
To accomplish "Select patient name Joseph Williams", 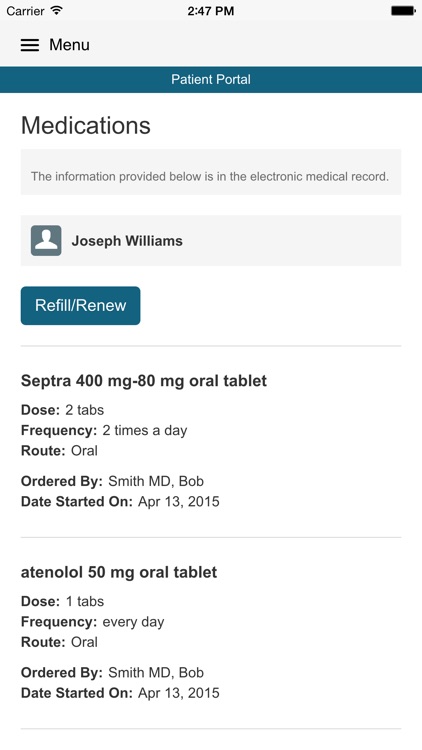I will [x=127, y=241].
